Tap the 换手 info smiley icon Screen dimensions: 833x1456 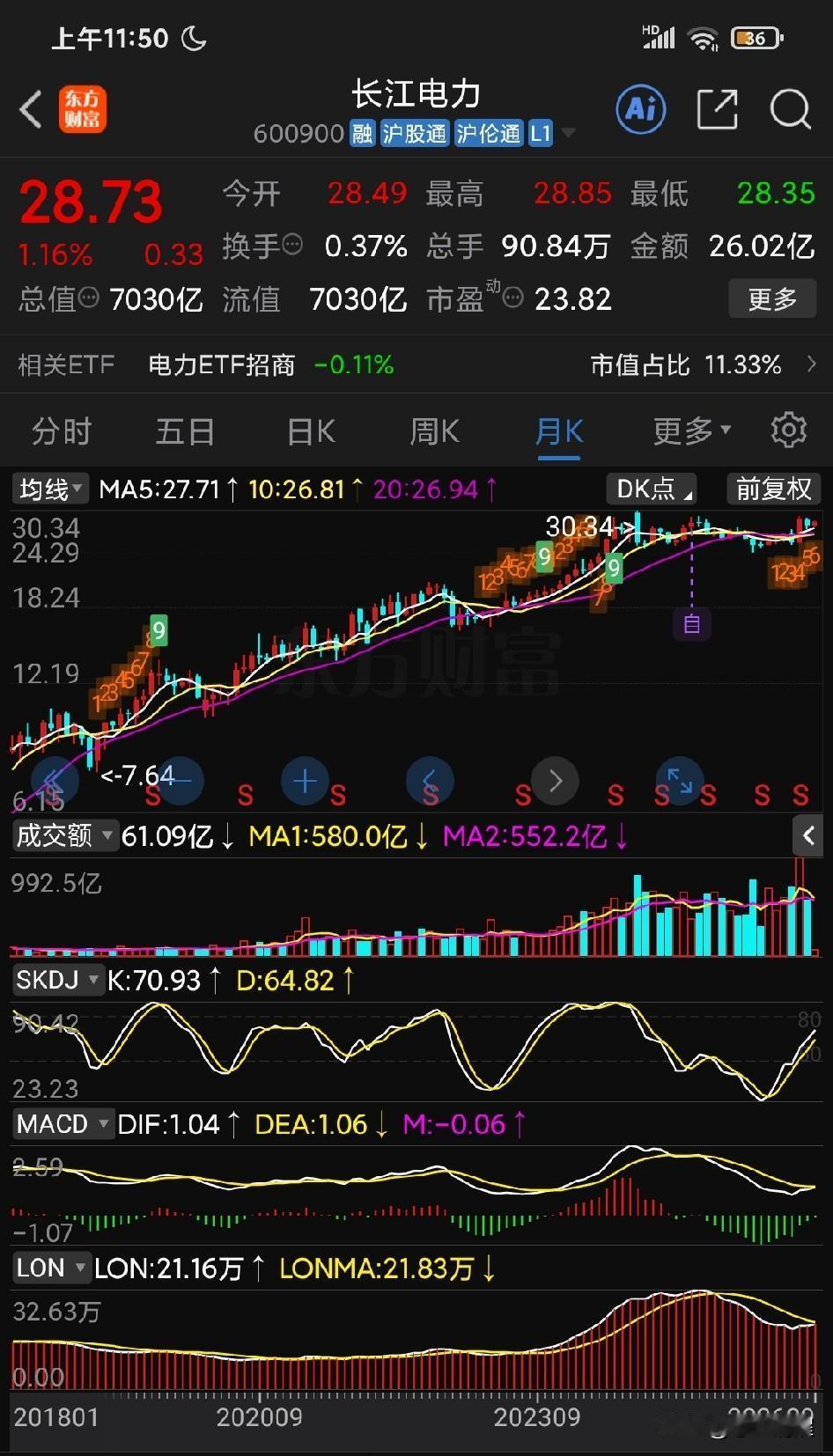[292, 244]
